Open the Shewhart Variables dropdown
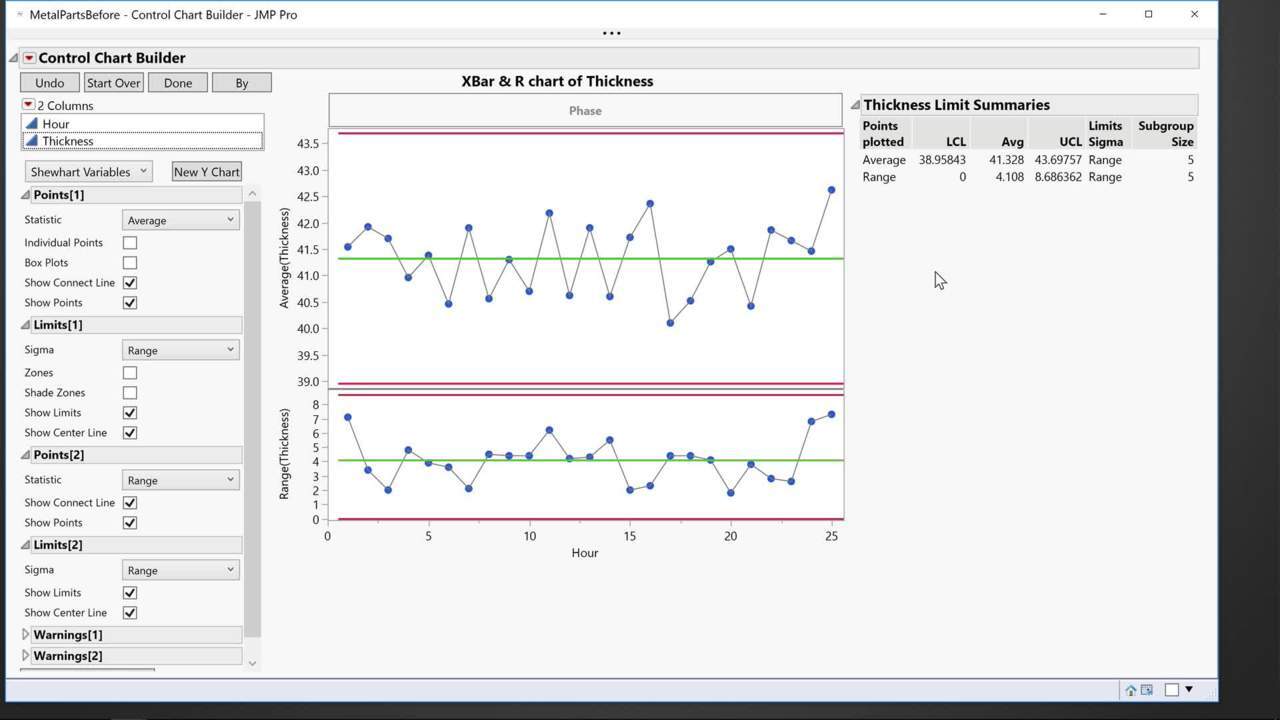1280x720 pixels. click(x=89, y=172)
